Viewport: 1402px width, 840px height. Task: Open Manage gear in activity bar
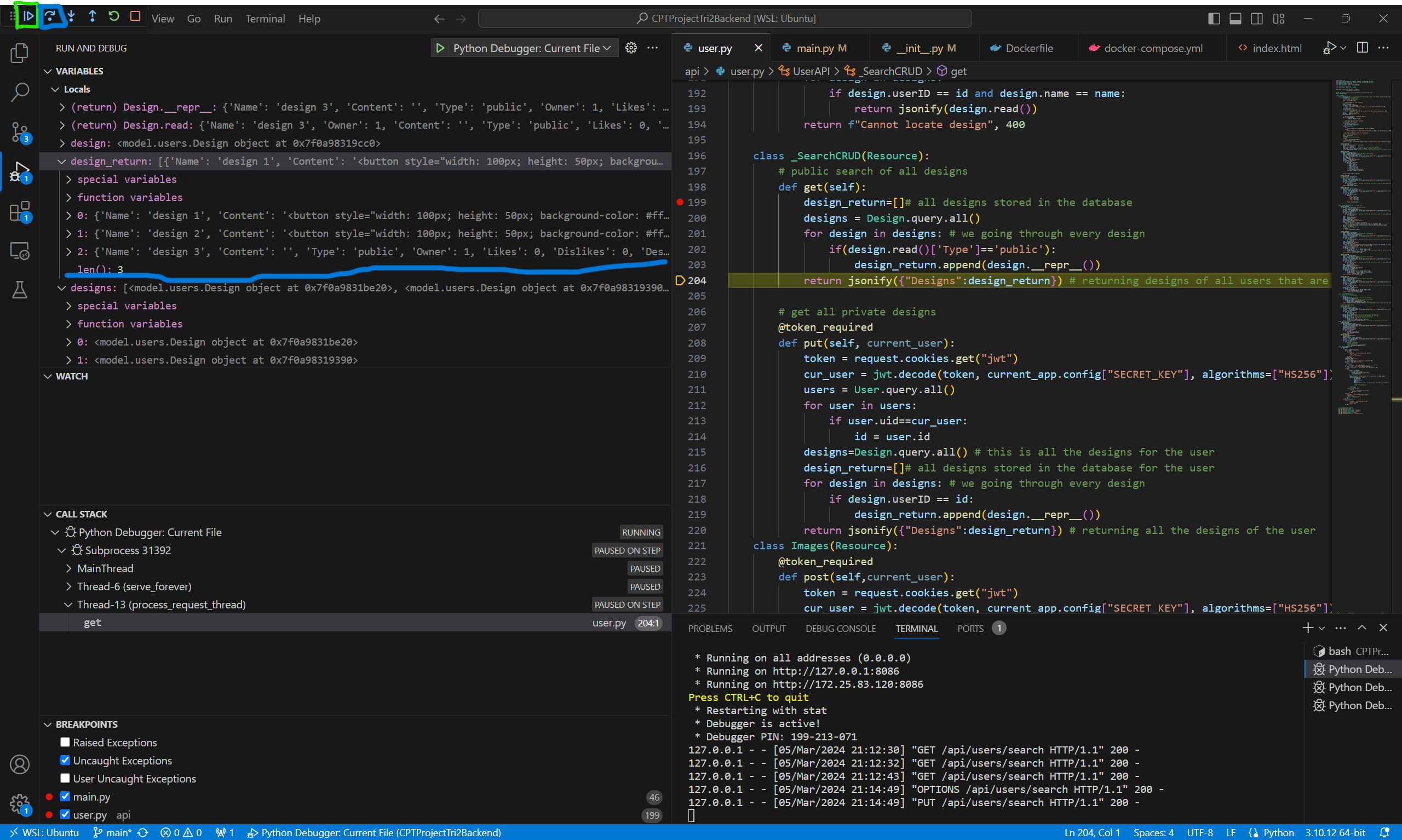pyautogui.click(x=20, y=803)
